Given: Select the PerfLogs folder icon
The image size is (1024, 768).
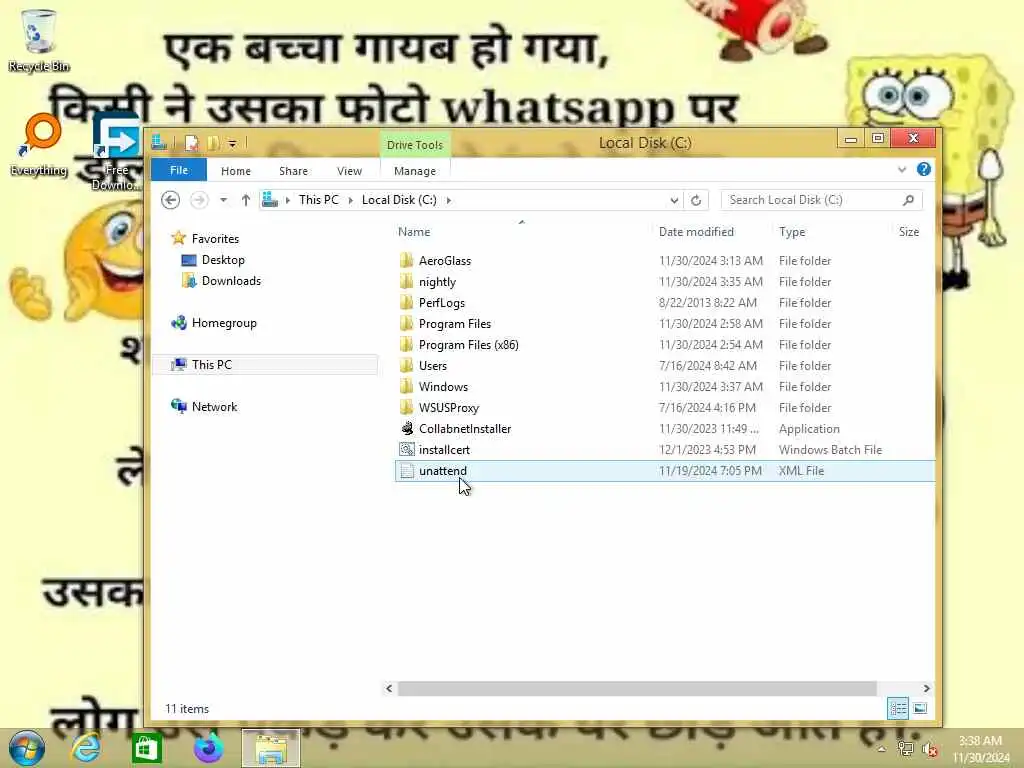Looking at the screenshot, I should coord(407,302).
